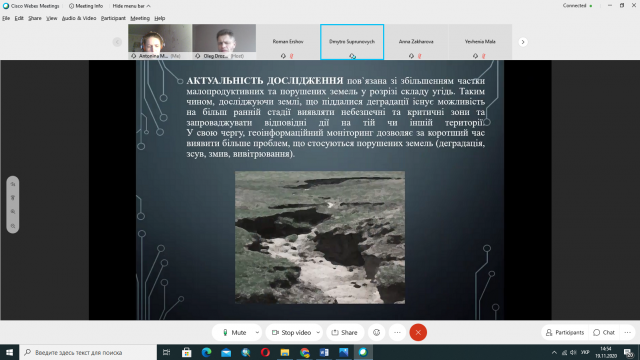Open the reactions smiley icon

pos(376,333)
